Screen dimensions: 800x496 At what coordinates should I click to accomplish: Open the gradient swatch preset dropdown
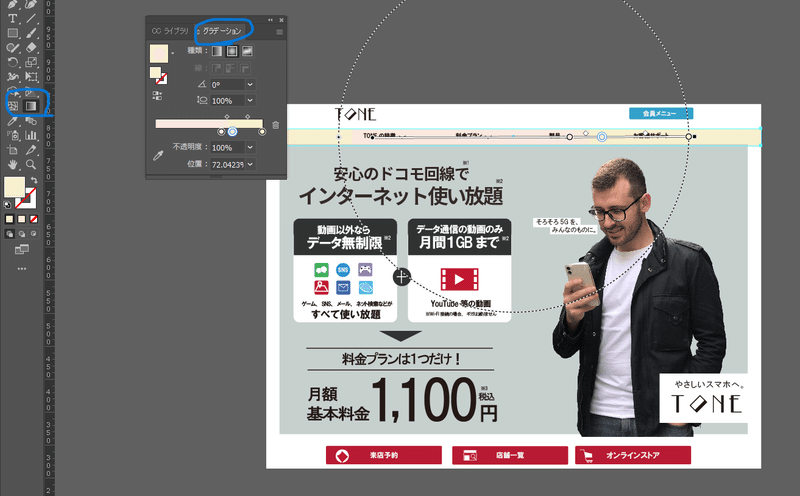coord(172,53)
